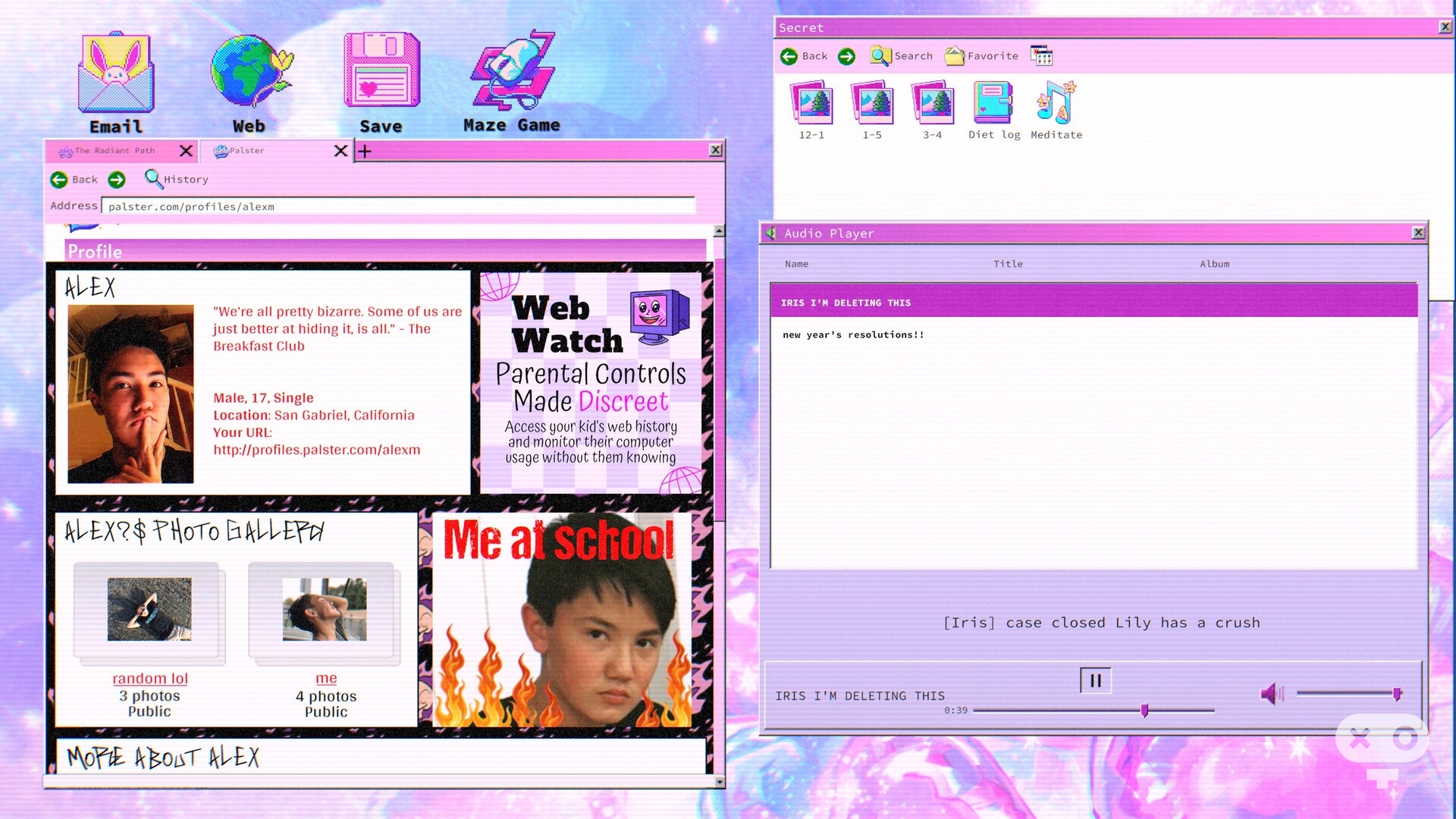Open the Meditate music file
Image resolution: width=1456 pixels, height=819 pixels.
1056,111
